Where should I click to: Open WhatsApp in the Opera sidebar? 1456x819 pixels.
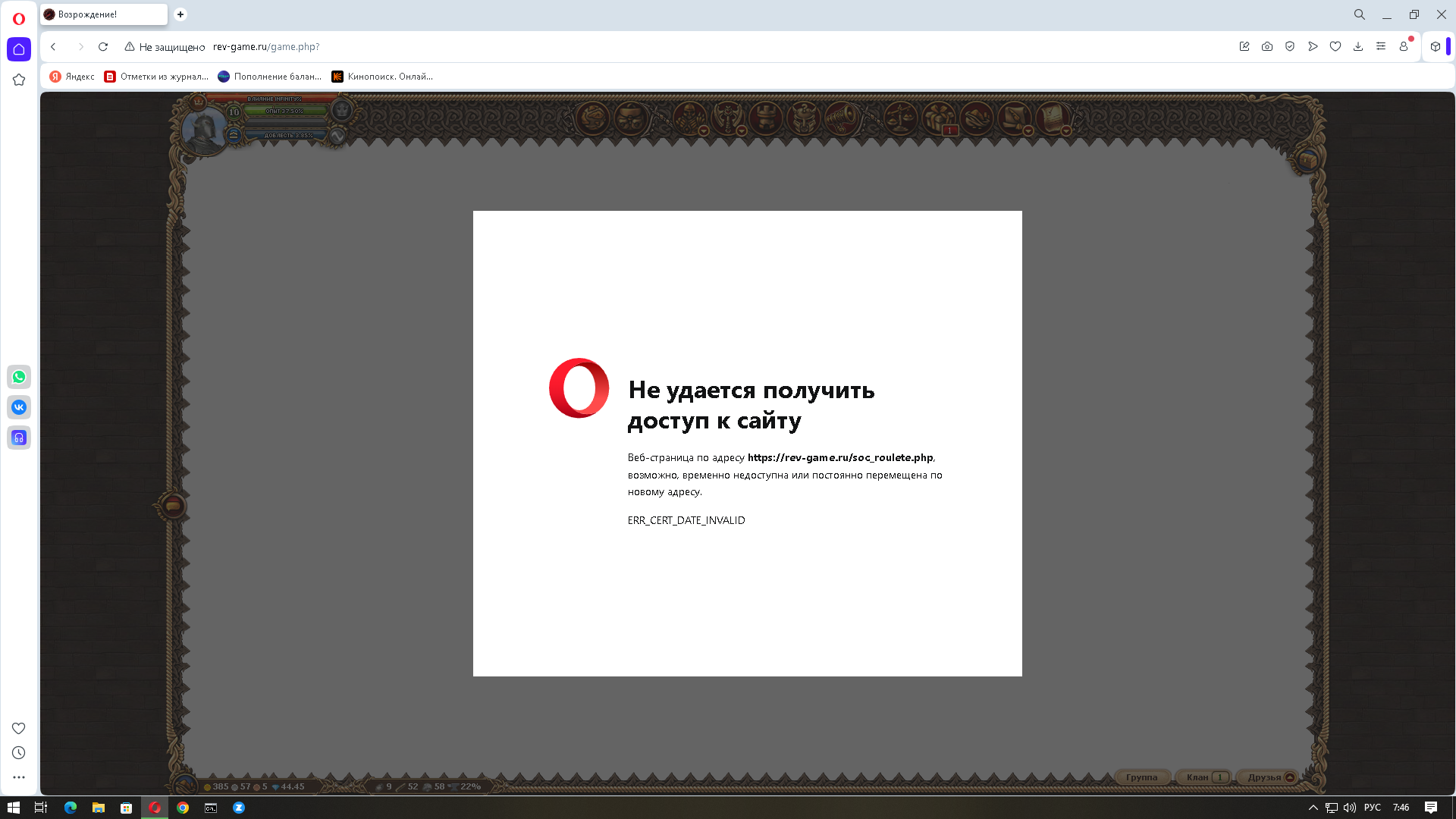19,377
